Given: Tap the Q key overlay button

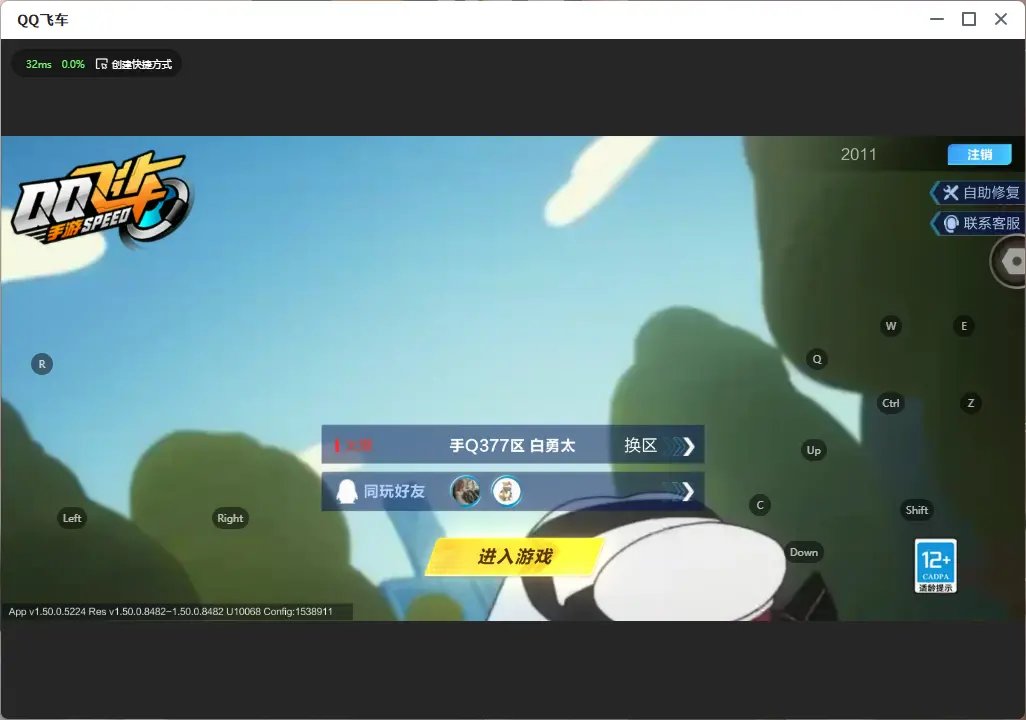Looking at the screenshot, I should tap(817, 359).
